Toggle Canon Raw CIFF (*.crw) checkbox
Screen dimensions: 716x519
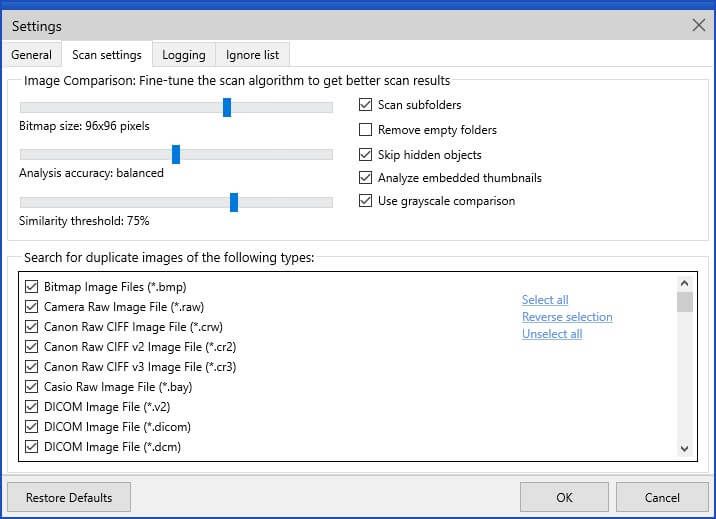32,327
